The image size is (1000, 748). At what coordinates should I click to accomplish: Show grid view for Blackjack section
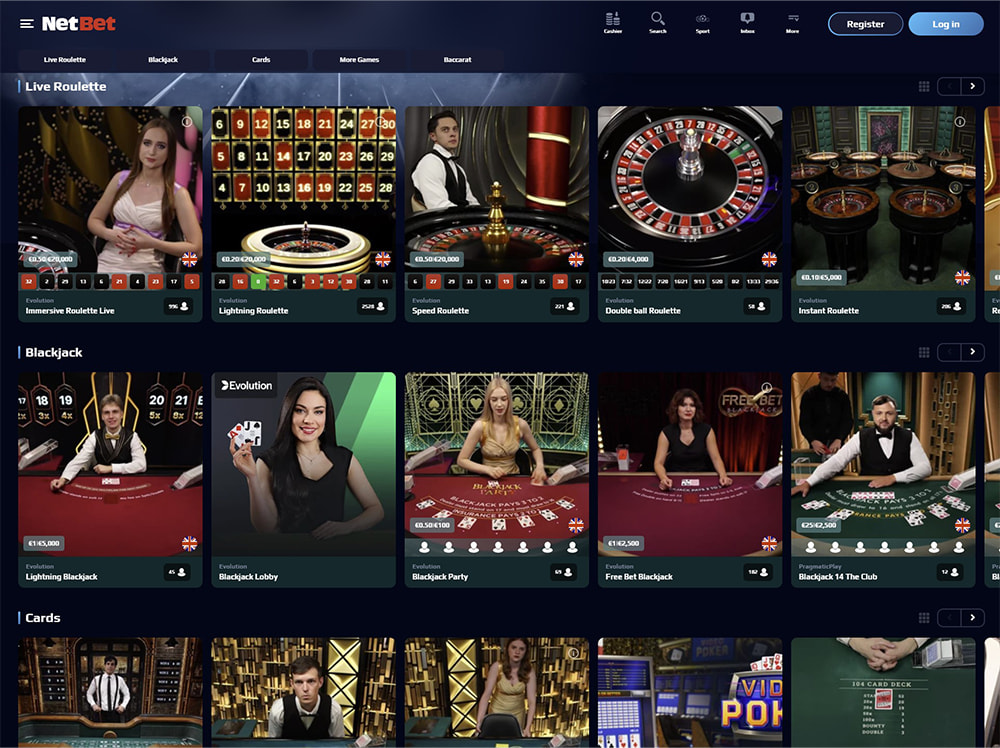[x=923, y=352]
